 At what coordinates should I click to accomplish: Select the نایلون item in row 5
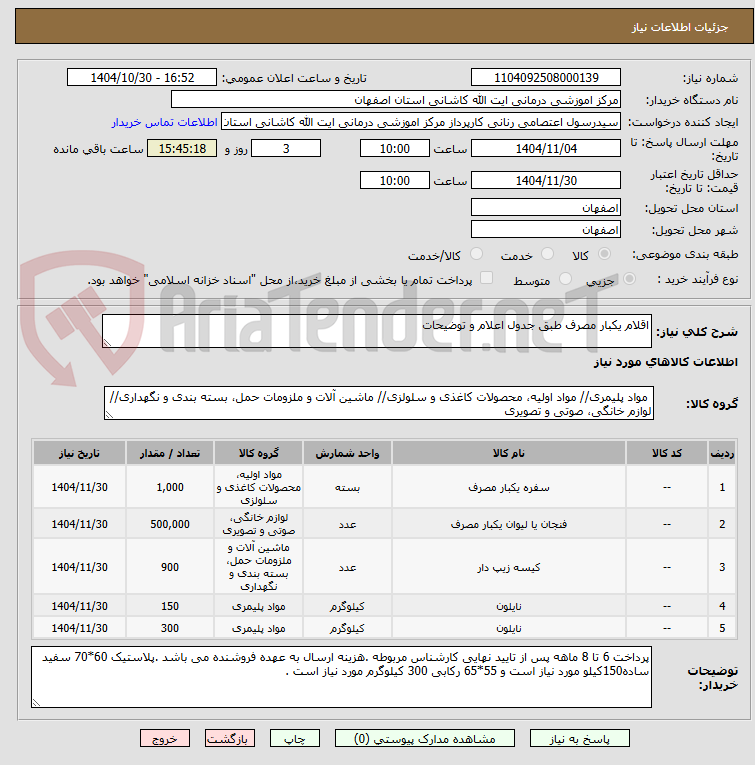[x=509, y=628]
